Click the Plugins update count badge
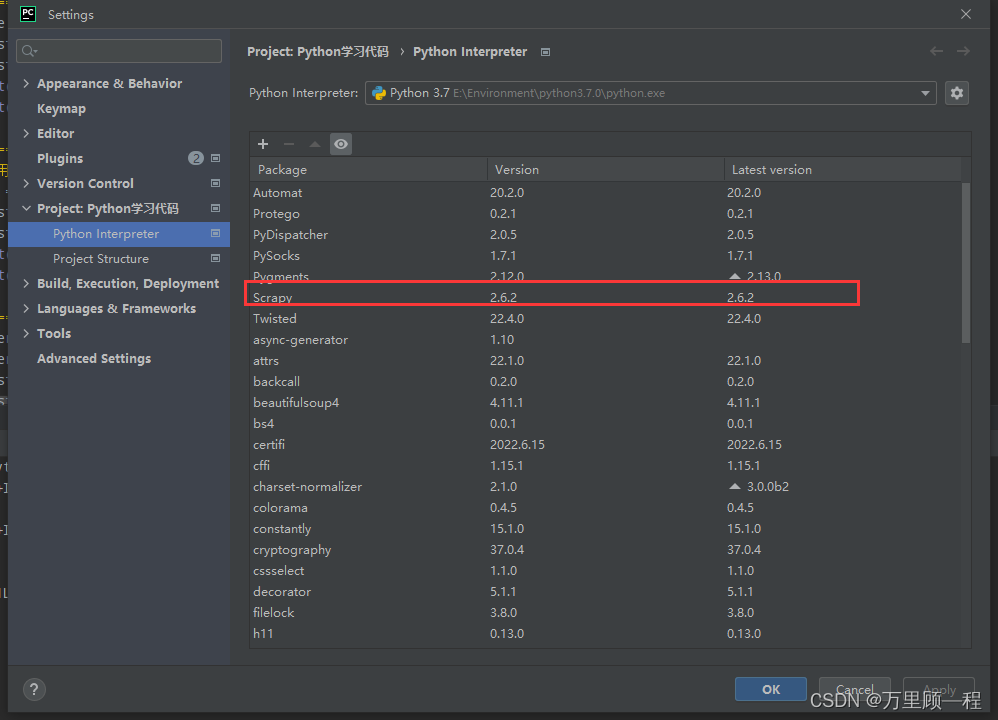998x720 pixels. coord(196,158)
